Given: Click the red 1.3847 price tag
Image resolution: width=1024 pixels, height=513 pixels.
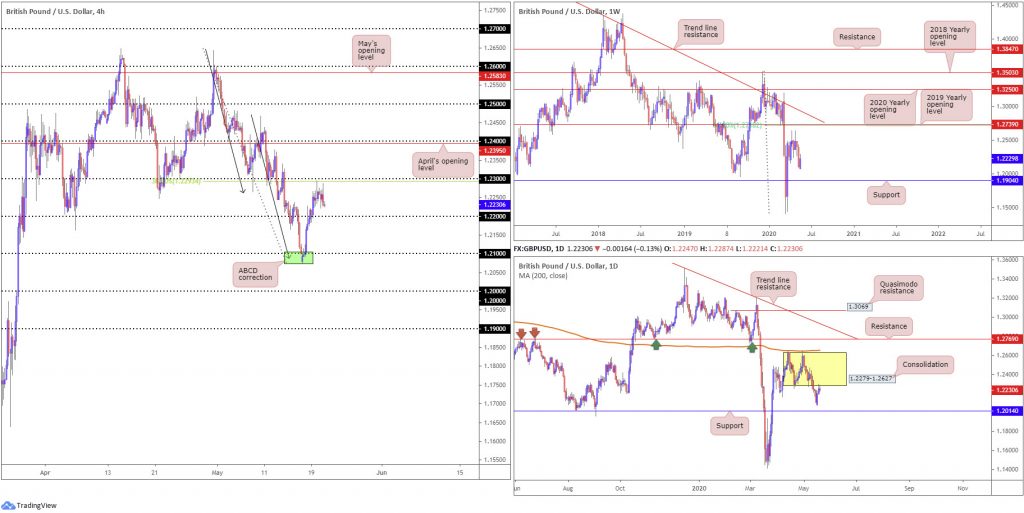Looking at the screenshot, I should tap(1006, 49).
